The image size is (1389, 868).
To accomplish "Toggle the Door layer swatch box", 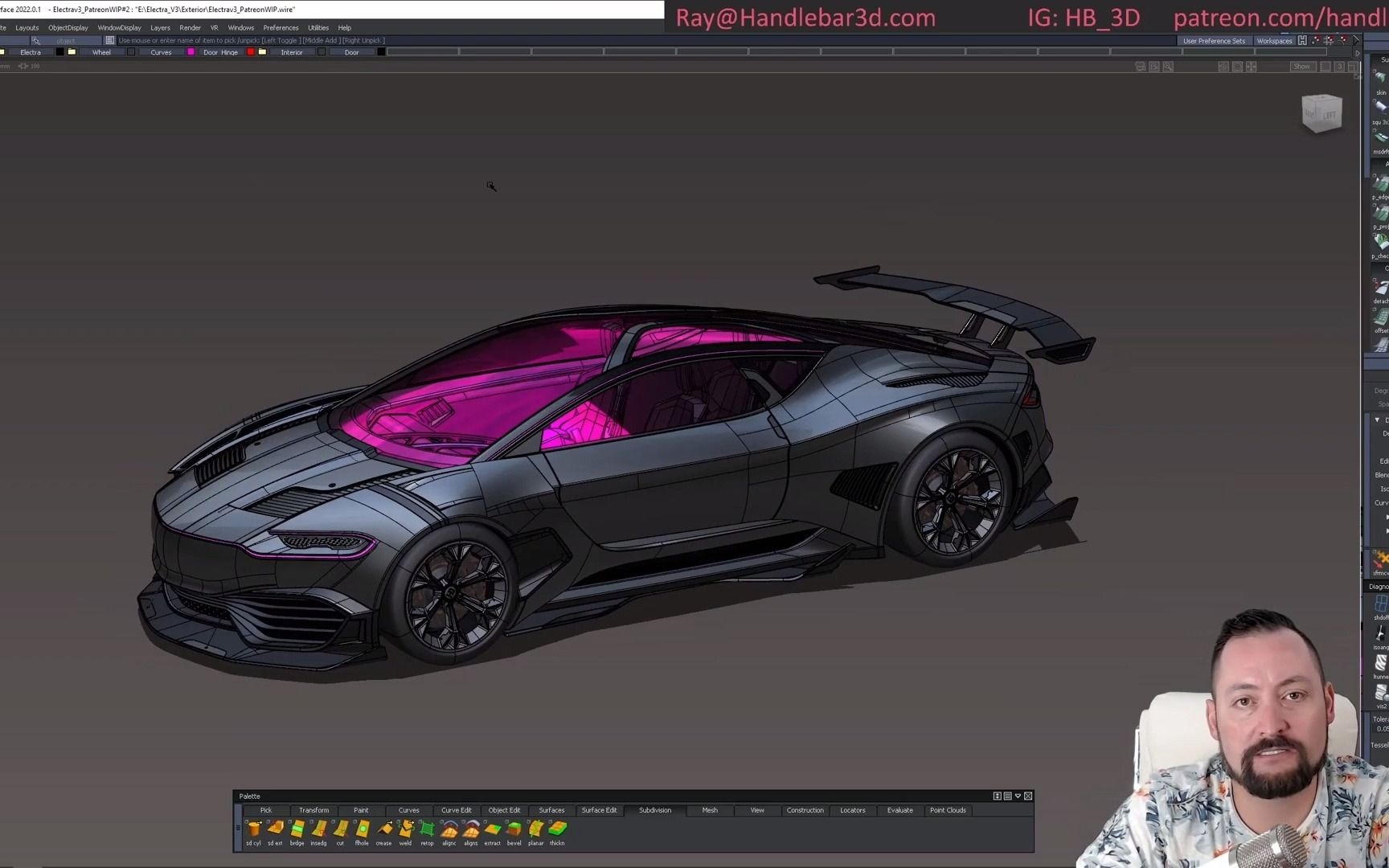I will click(x=380, y=51).
